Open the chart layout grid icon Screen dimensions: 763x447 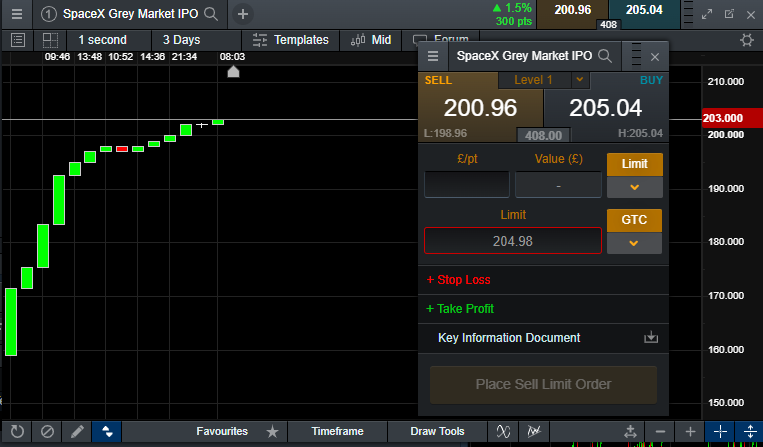click(50, 40)
